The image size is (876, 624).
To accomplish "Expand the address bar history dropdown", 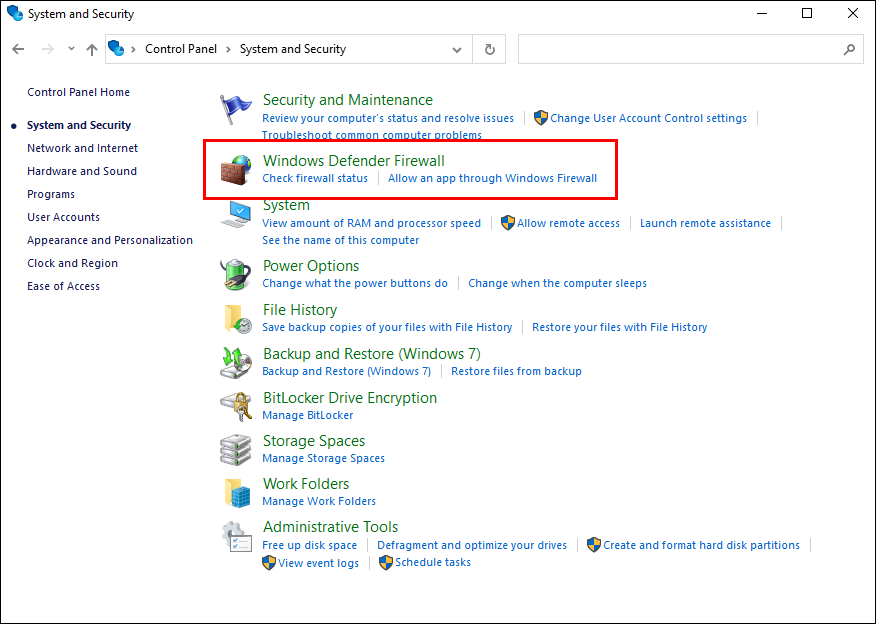I will click(x=457, y=50).
